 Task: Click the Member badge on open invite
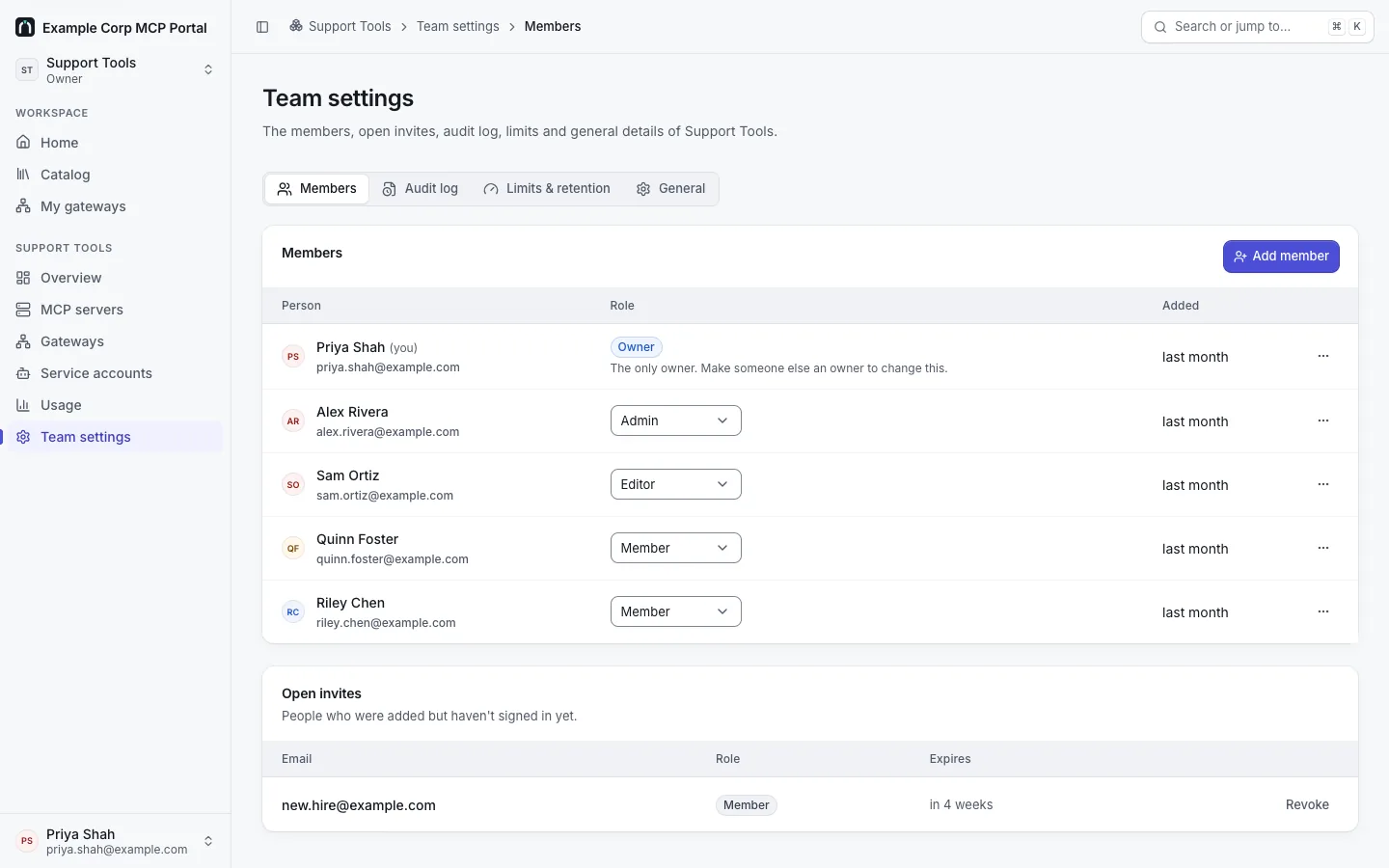click(x=747, y=805)
